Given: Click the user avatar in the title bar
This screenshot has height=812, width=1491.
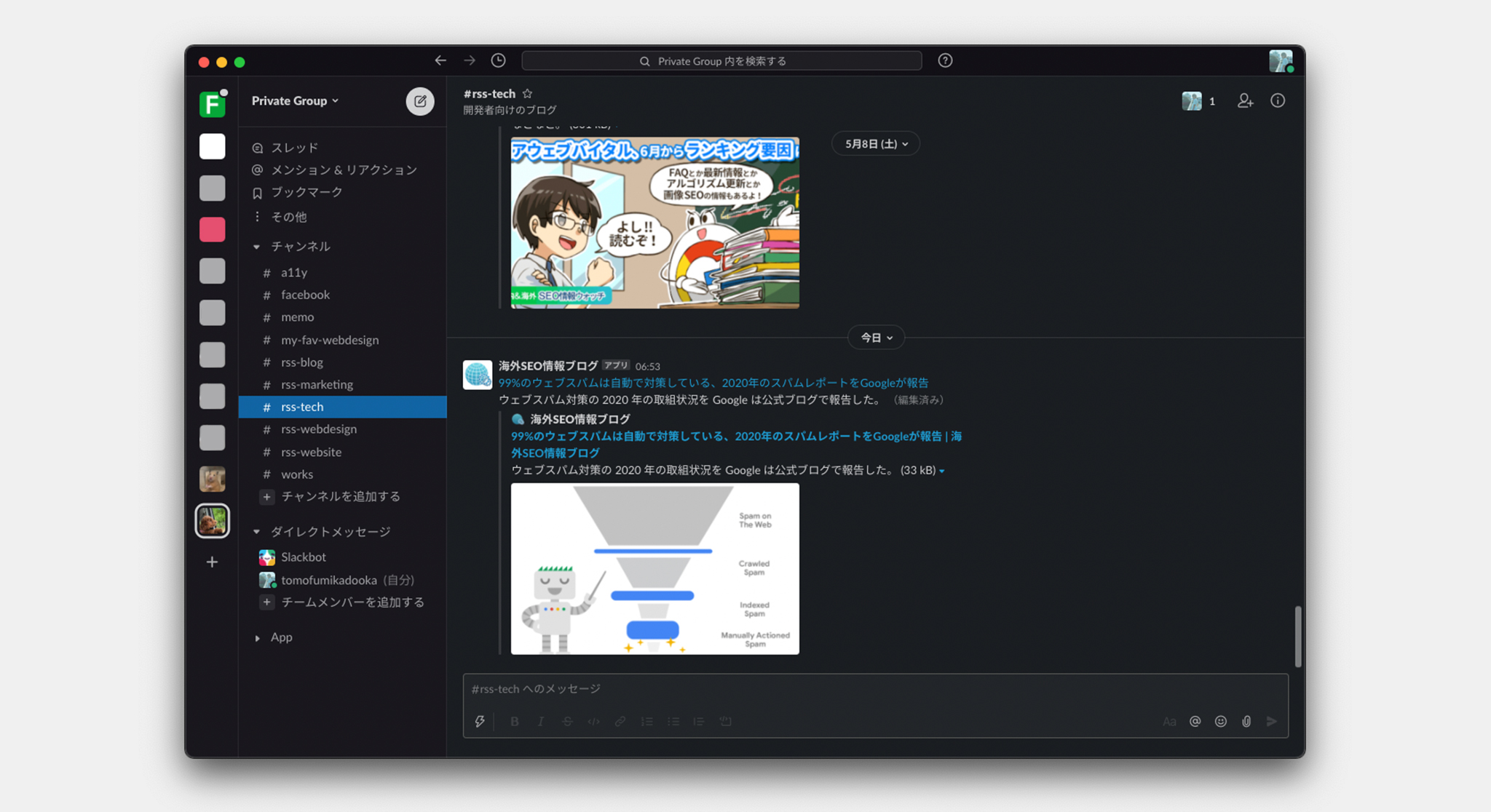Looking at the screenshot, I should (1281, 60).
